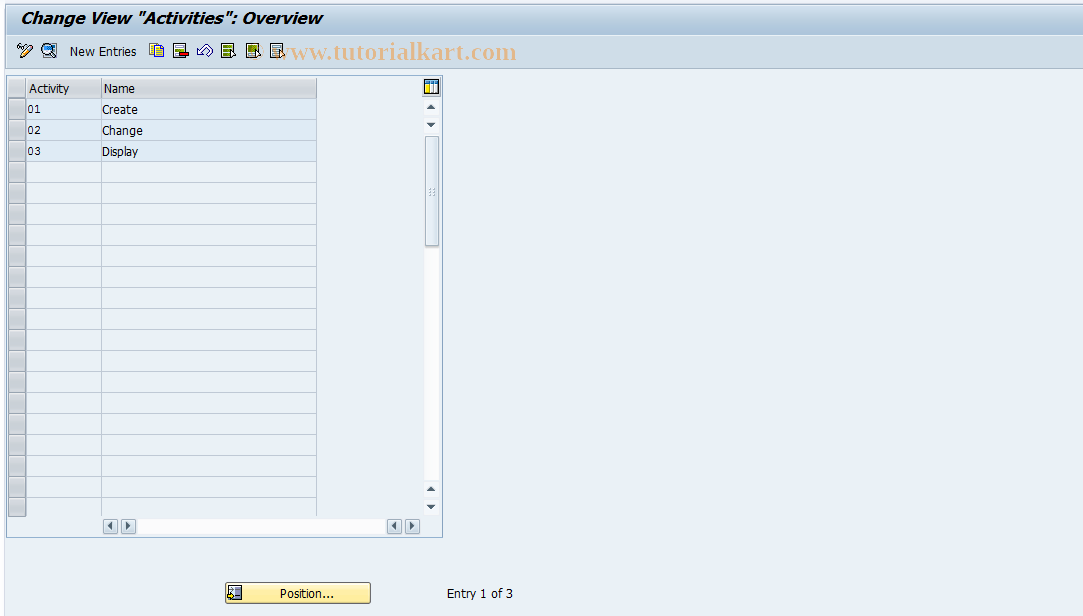This screenshot has width=1083, height=616.
Task: Click the right-side horizontal scroll left arrow
Action: coord(394,526)
